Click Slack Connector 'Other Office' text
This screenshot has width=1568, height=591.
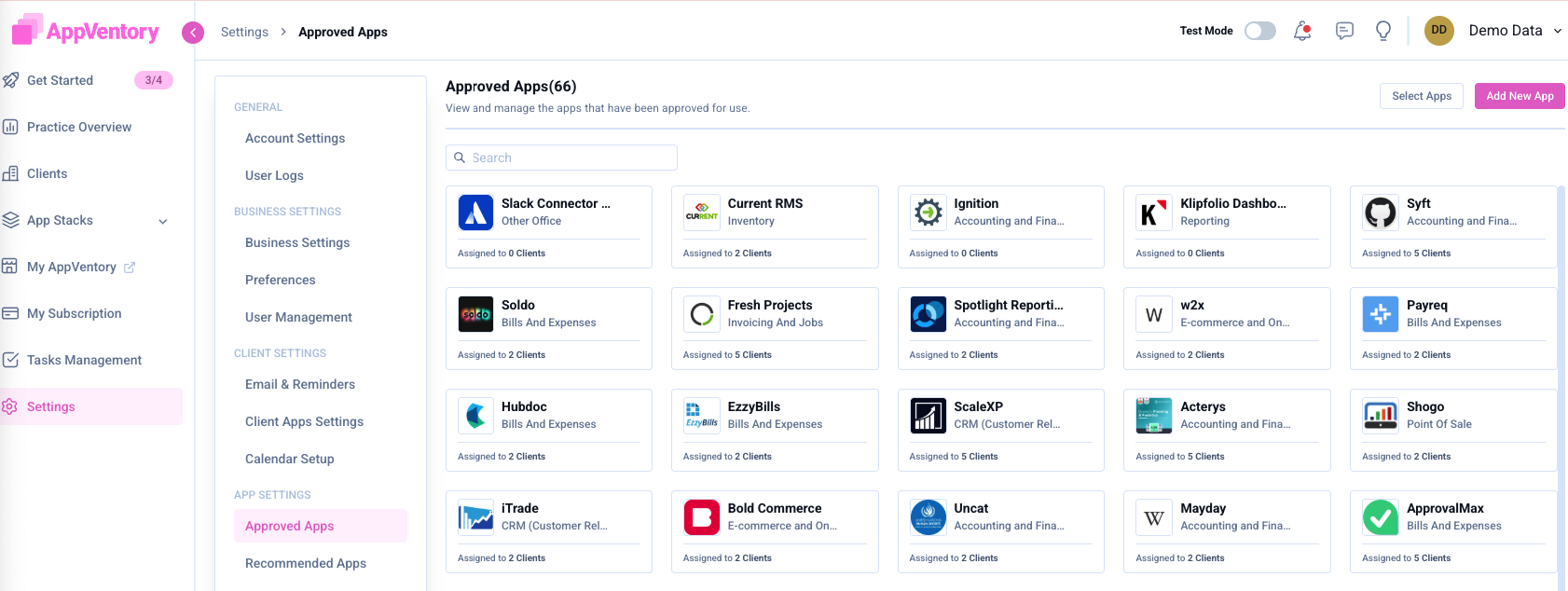pos(531,221)
